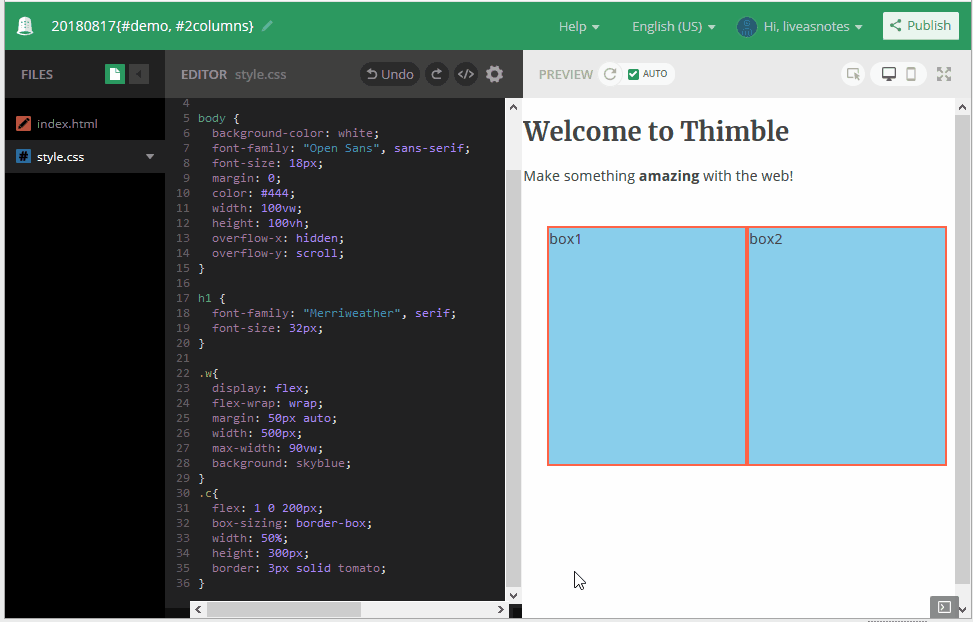Toggle the AUTO refresh checkbox
This screenshot has width=973, height=622.
point(633,74)
